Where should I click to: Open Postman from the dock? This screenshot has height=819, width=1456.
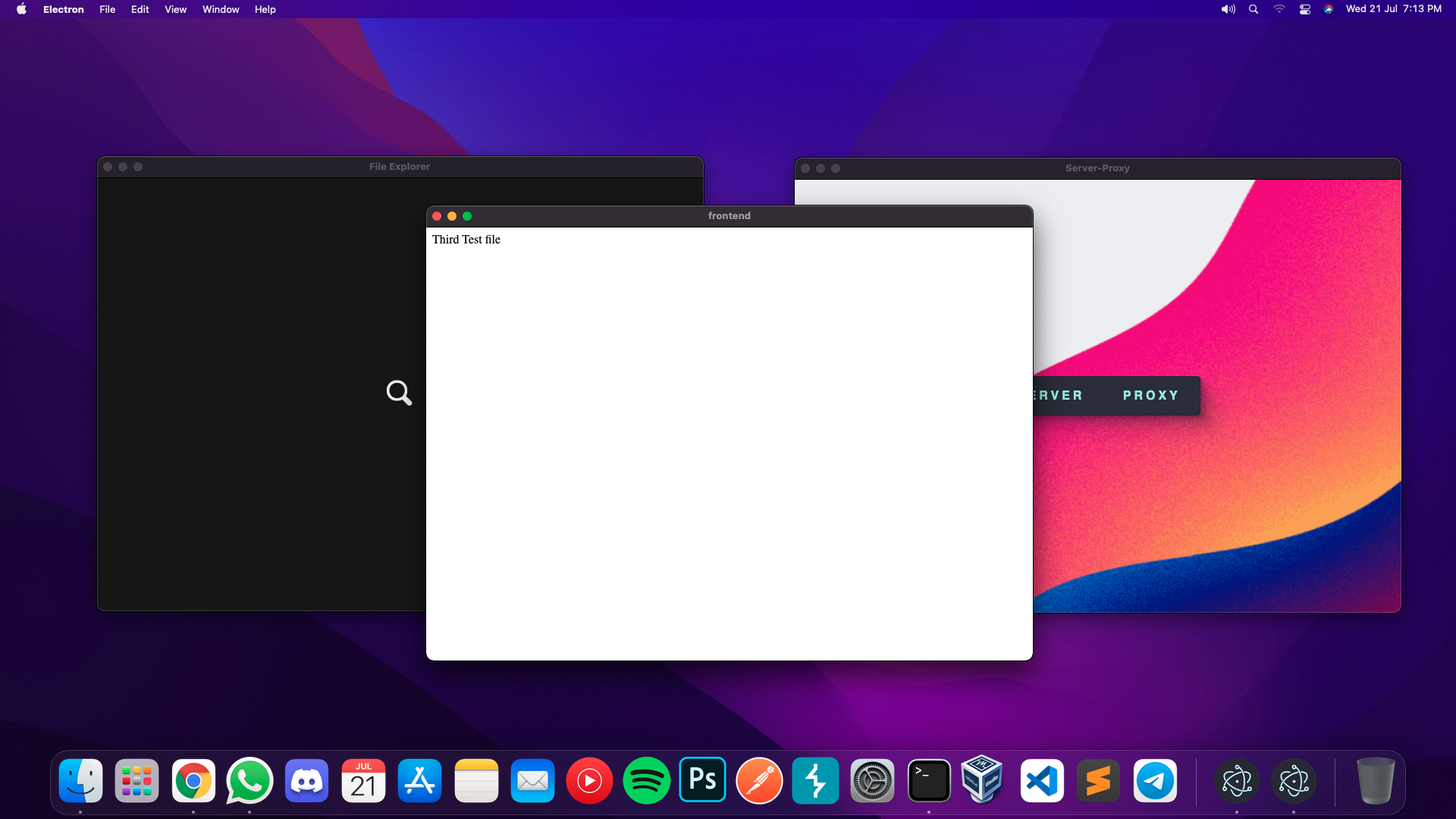759,781
